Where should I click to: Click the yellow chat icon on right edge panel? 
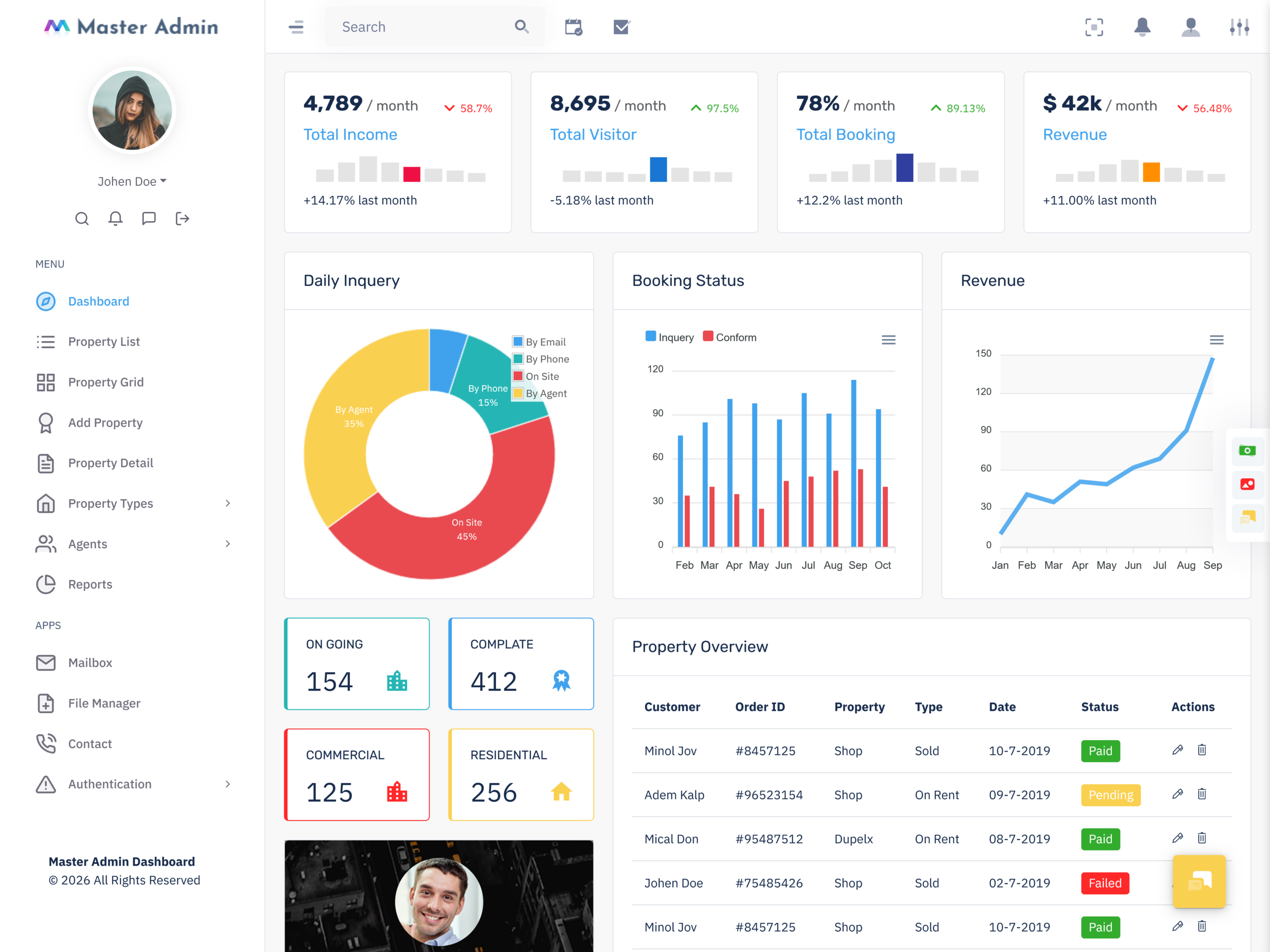coord(1247,518)
